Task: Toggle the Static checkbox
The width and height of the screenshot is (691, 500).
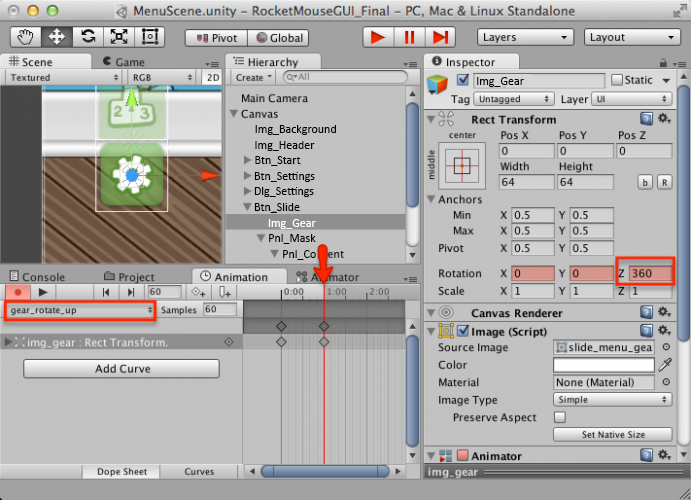Action: (x=617, y=80)
